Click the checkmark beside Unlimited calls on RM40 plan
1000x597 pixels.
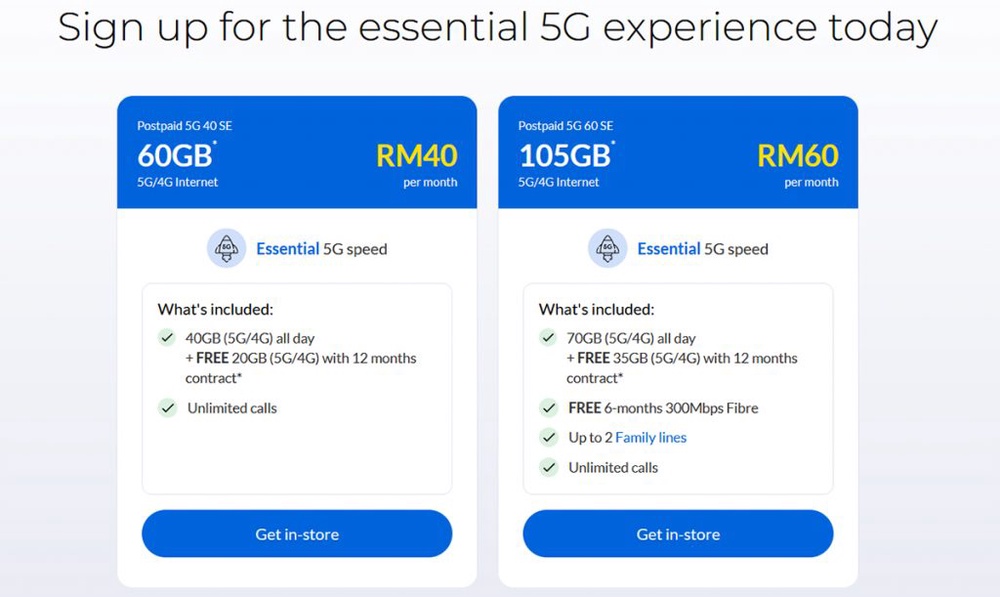pos(167,408)
